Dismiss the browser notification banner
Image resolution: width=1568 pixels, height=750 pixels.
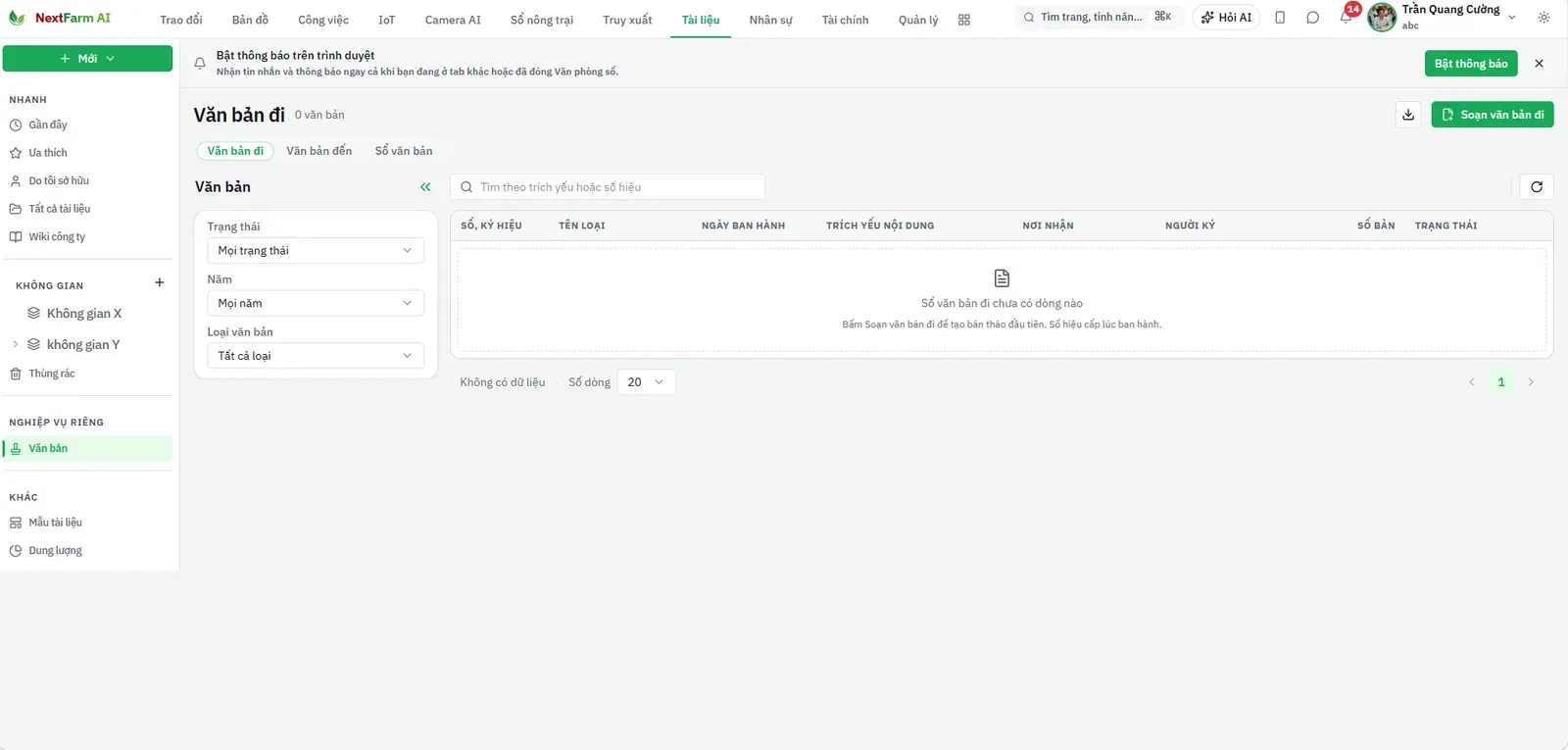1540,64
